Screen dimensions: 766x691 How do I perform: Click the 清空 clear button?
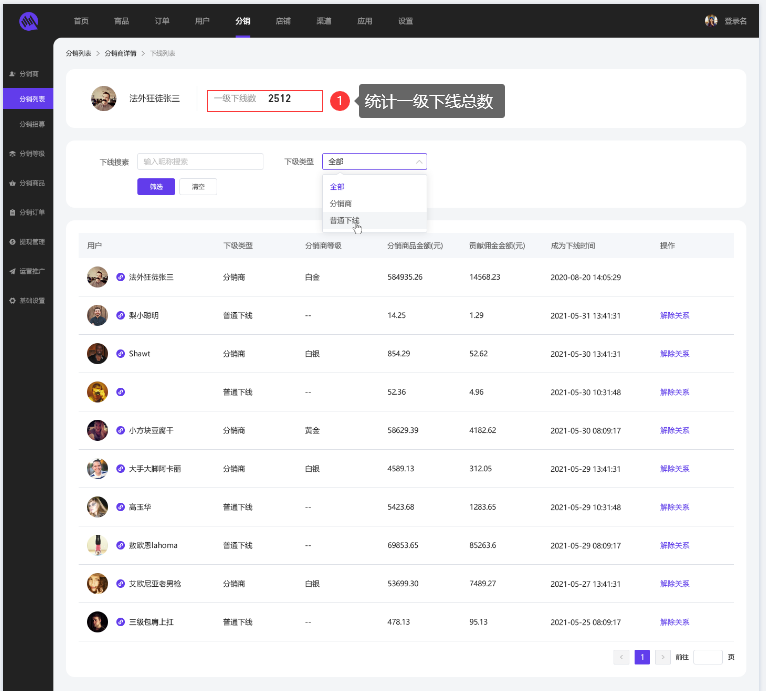(198, 187)
